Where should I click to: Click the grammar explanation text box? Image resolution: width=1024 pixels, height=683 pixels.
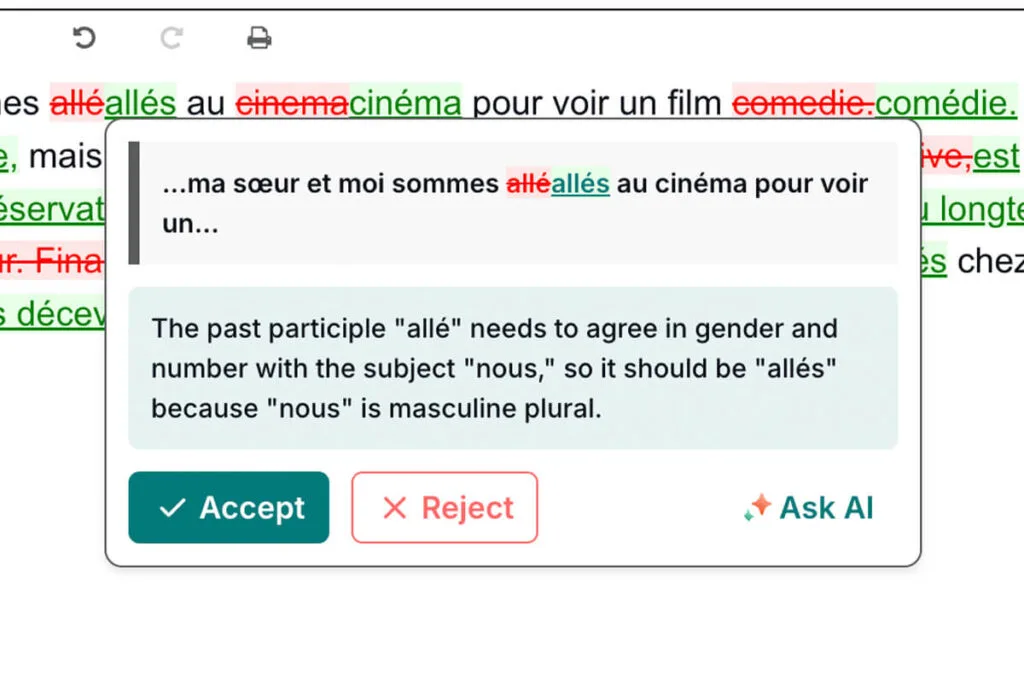point(513,368)
